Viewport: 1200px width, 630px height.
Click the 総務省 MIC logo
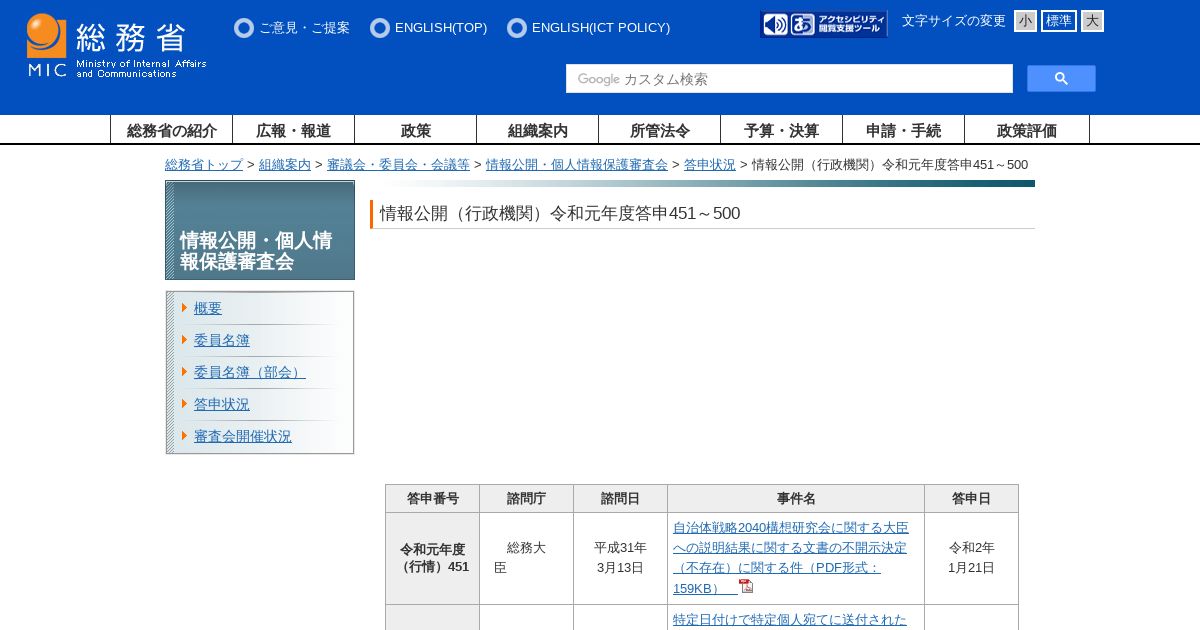coord(116,46)
